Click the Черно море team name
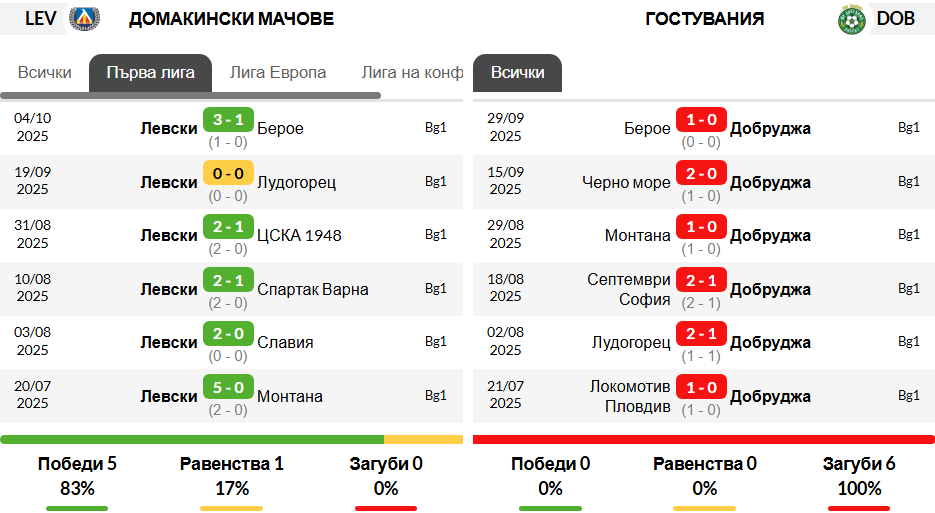935x513 pixels. (x=626, y=182)
